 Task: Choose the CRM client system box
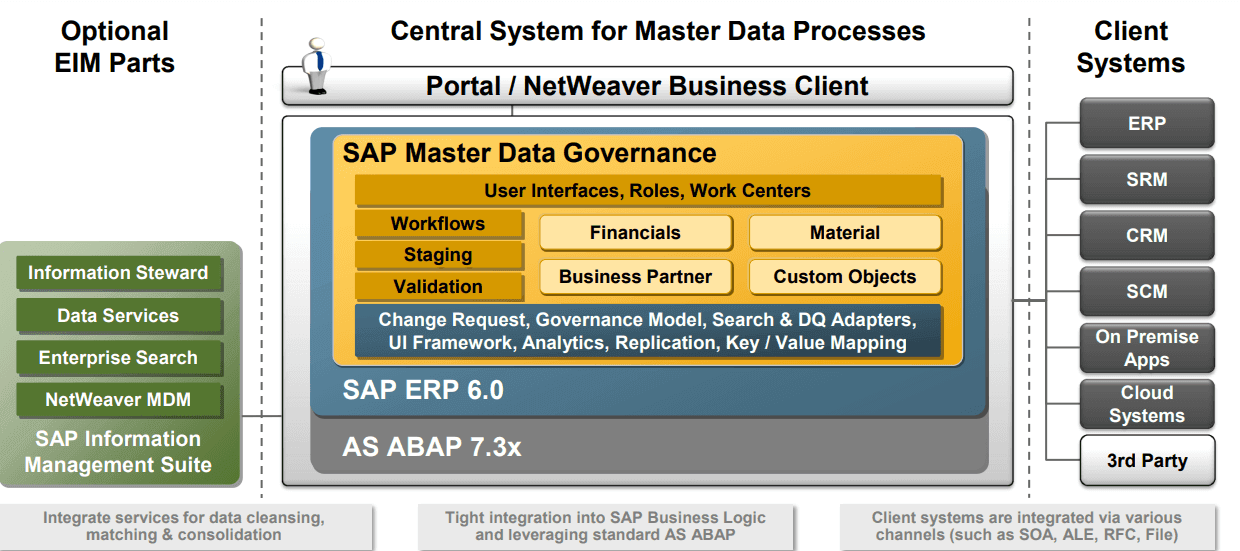click(x=1146, y=236)
